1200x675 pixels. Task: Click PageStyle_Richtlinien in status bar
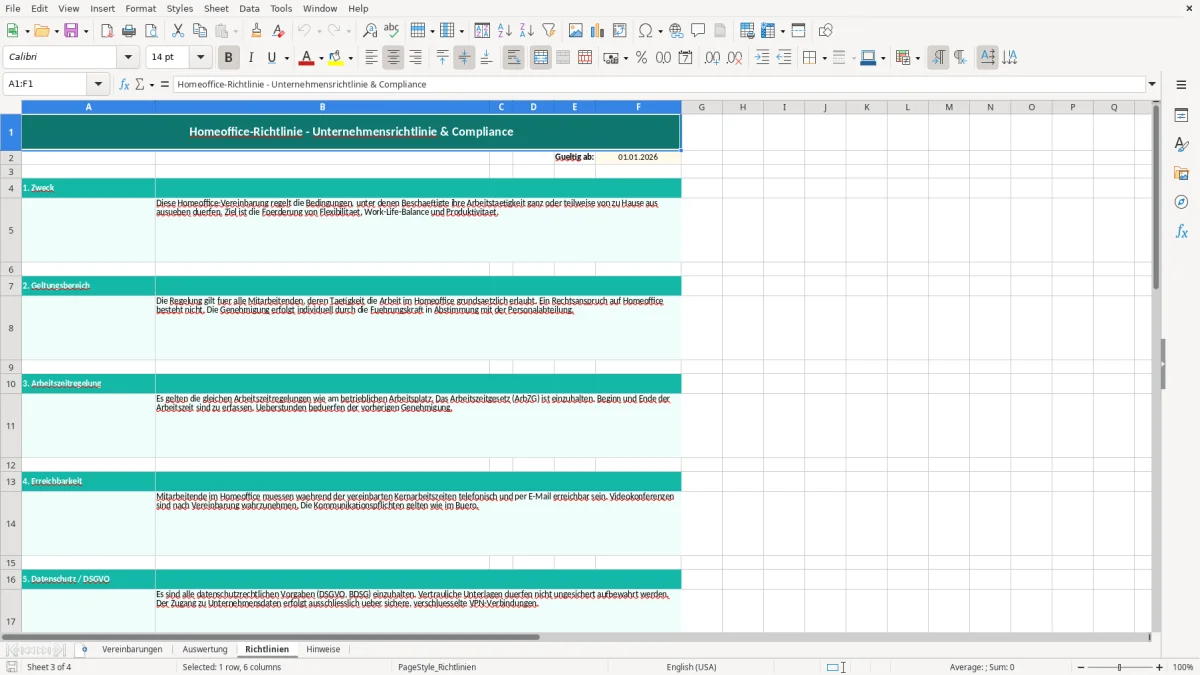437,667
